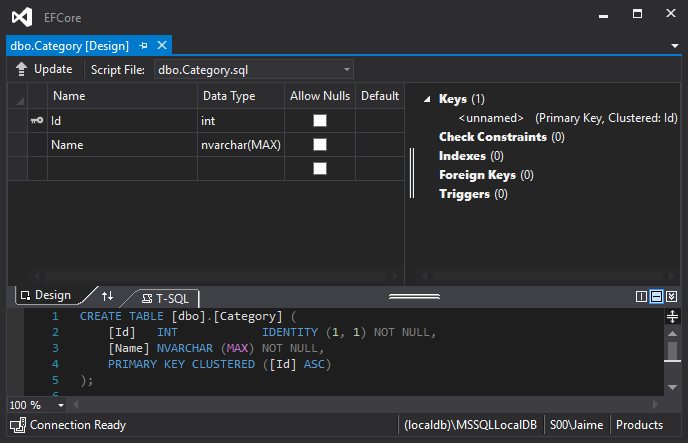Click the primary key icon beside Id
Image resolution: width=688 pixels, height=443 pixels.
tap(36, 120)
